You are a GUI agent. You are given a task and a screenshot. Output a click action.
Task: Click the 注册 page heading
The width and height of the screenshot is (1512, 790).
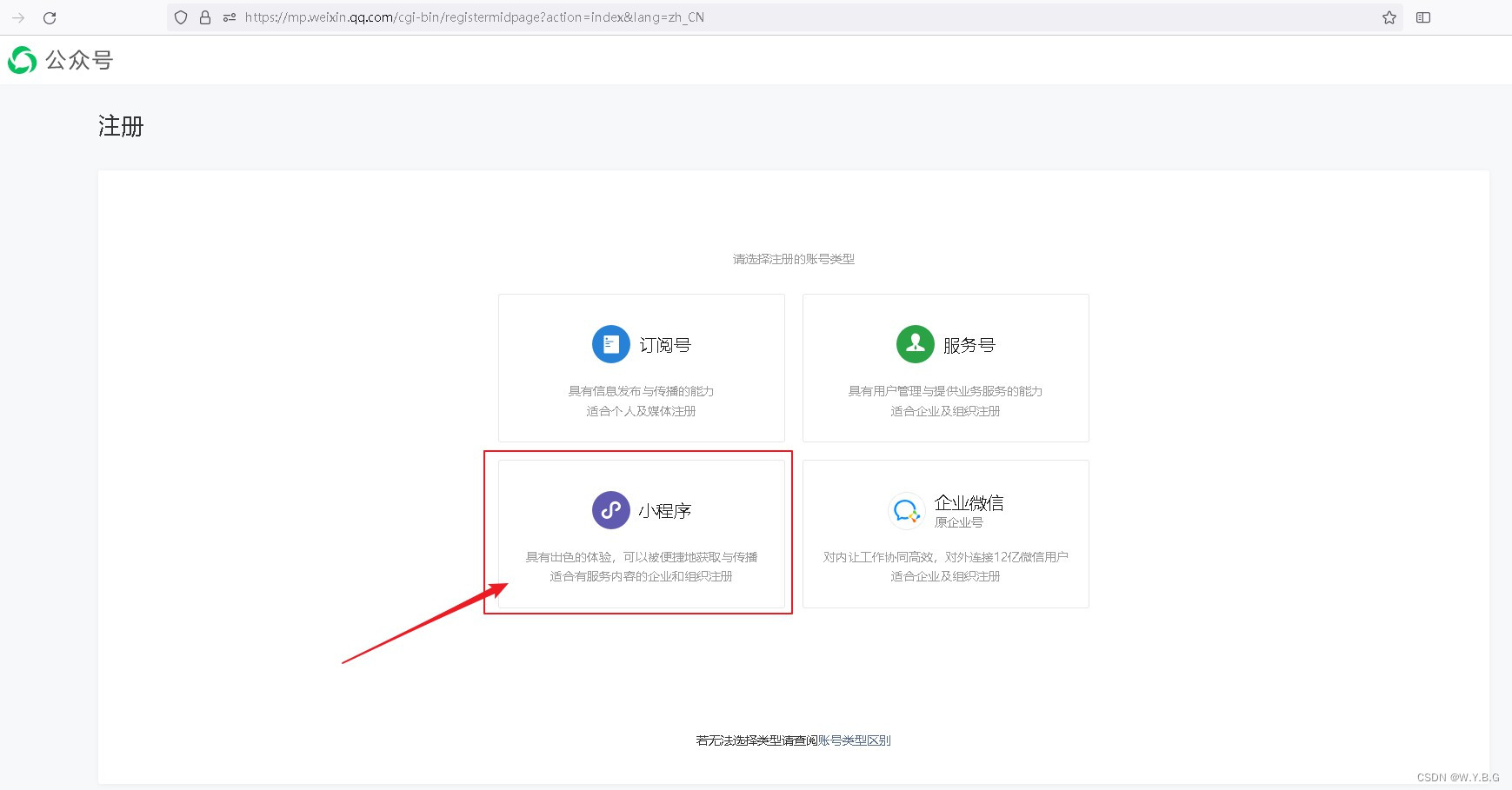(x=121, y=127)
